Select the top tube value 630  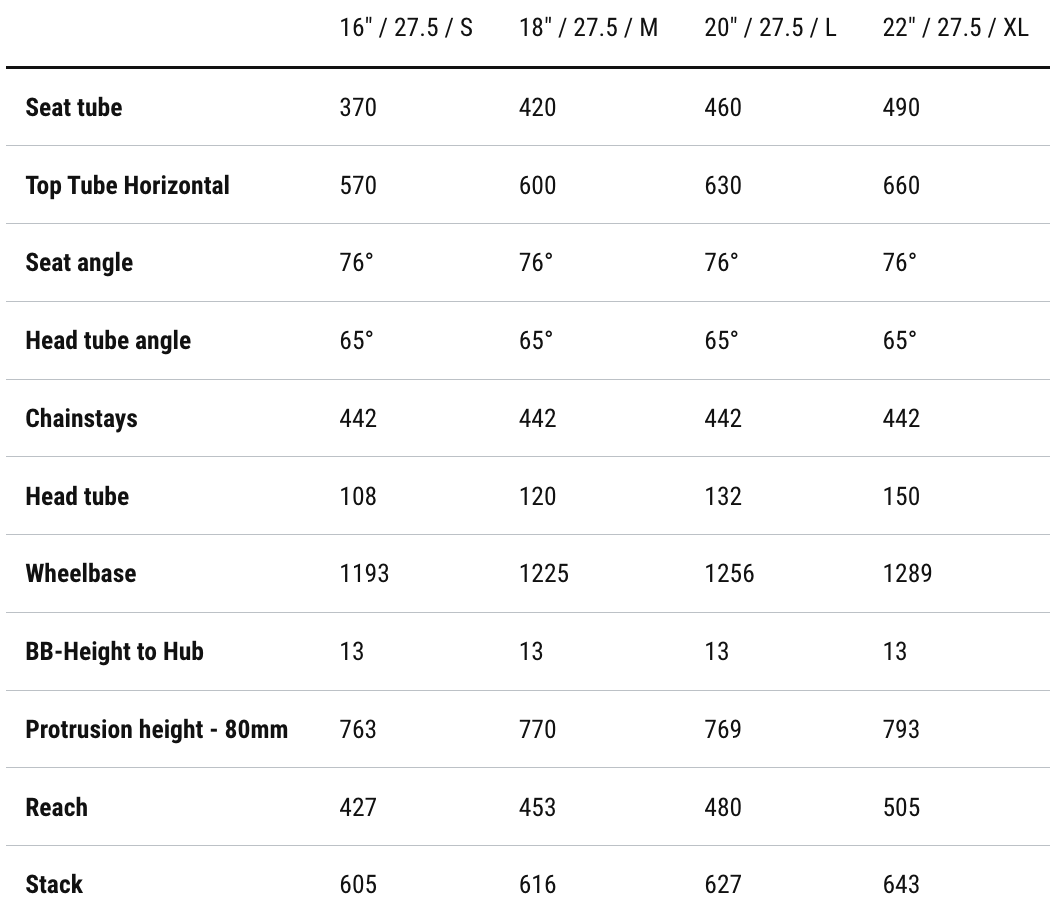722,185
